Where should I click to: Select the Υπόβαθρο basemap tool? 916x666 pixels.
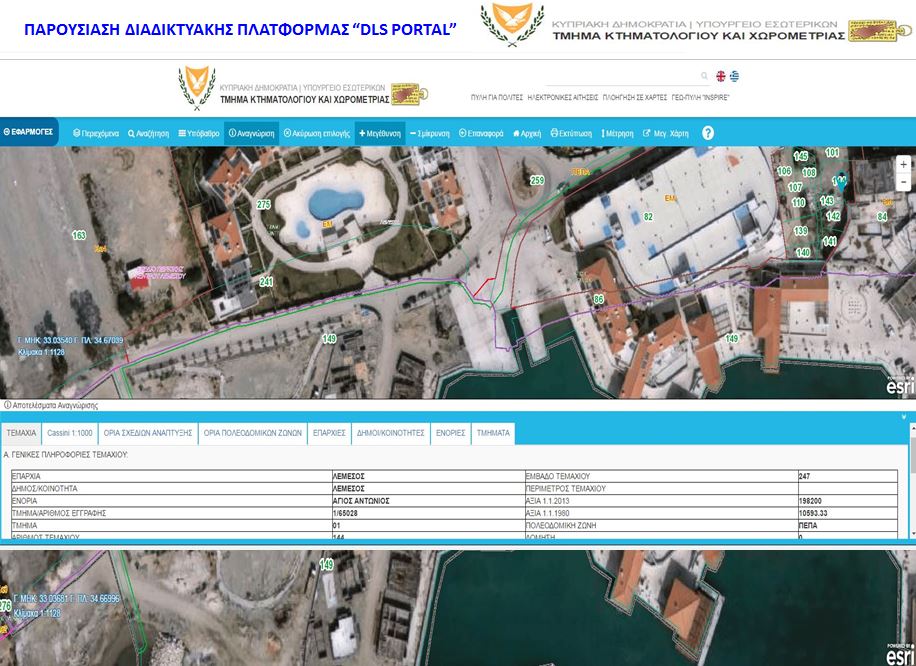(x=198, y=132)
